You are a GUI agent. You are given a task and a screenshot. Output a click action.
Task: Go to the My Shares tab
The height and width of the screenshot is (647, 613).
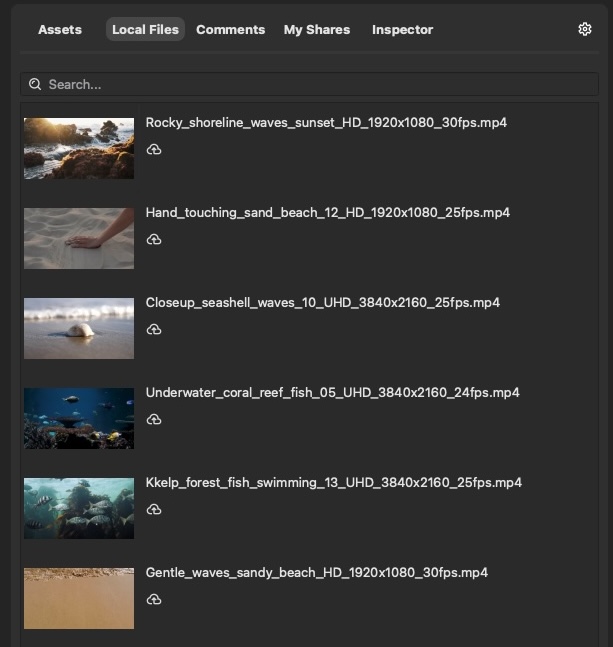(317, 30)
